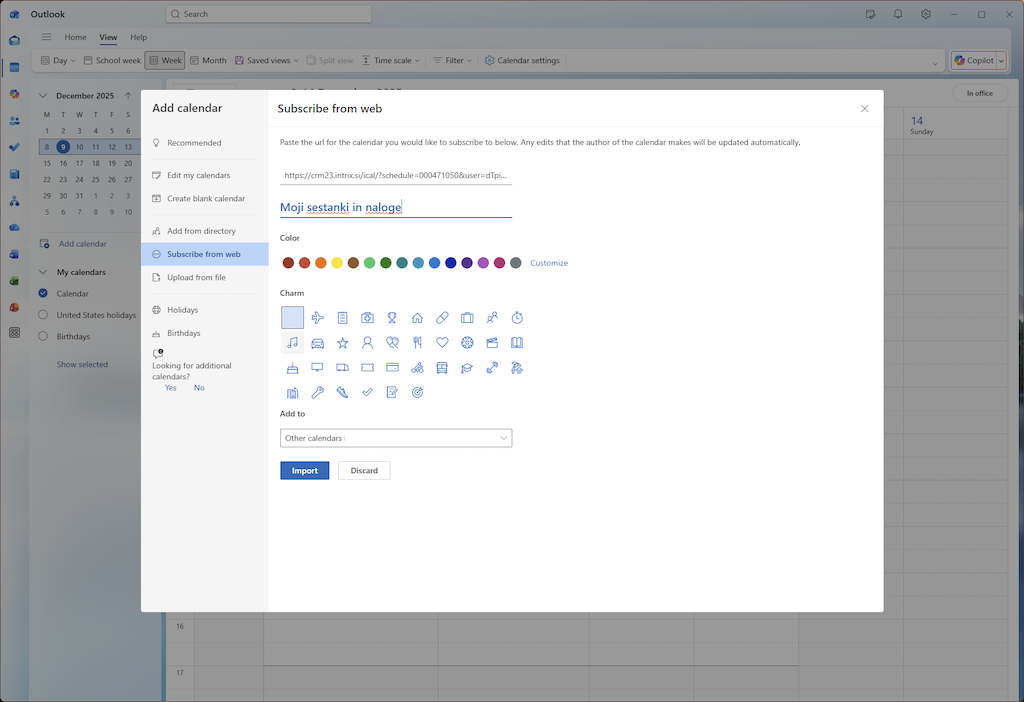Click the Import button
Image resolution: width=1024 pixels, height=702 pixels.
[304, 470]
